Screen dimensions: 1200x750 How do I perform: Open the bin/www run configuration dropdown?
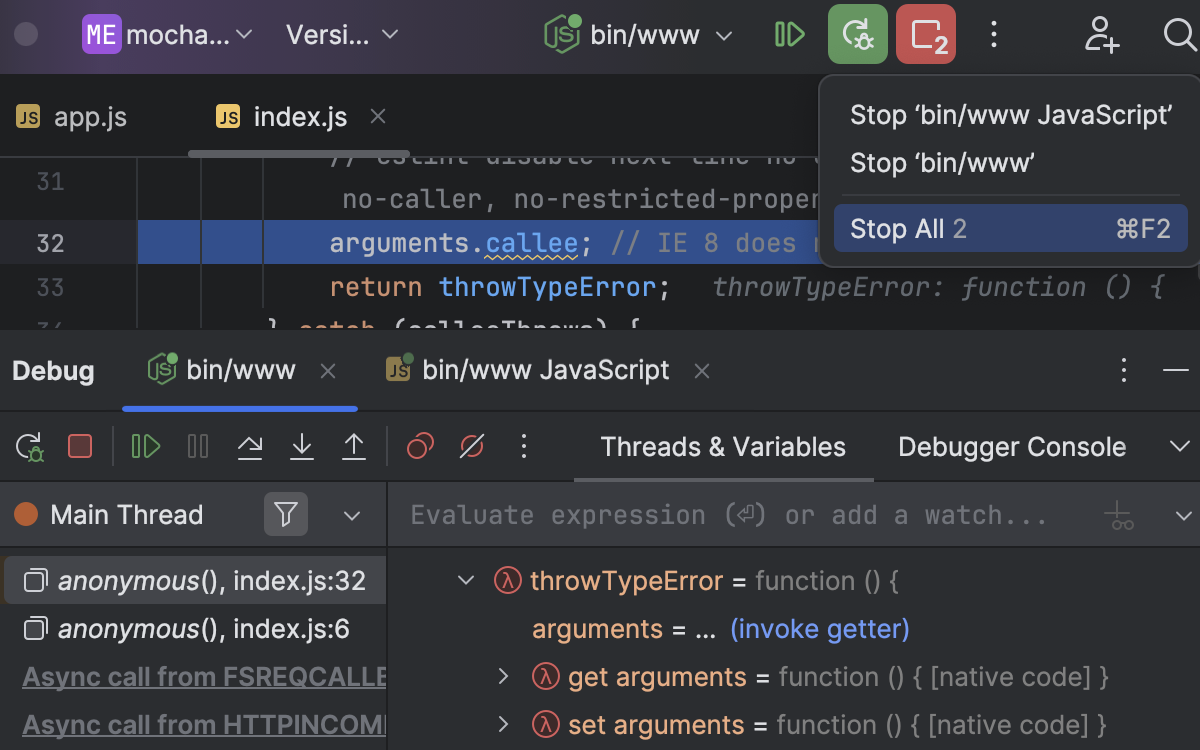click(723, 34)
